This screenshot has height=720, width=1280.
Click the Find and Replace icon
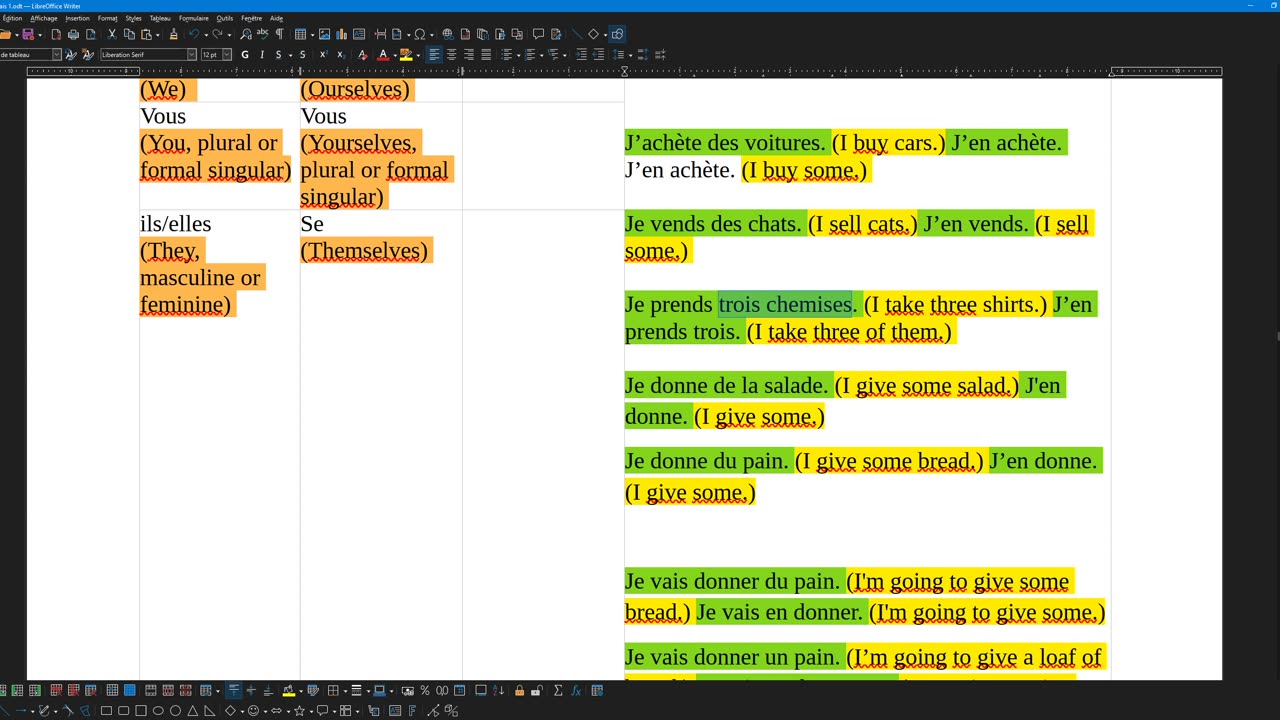point(245,34)
